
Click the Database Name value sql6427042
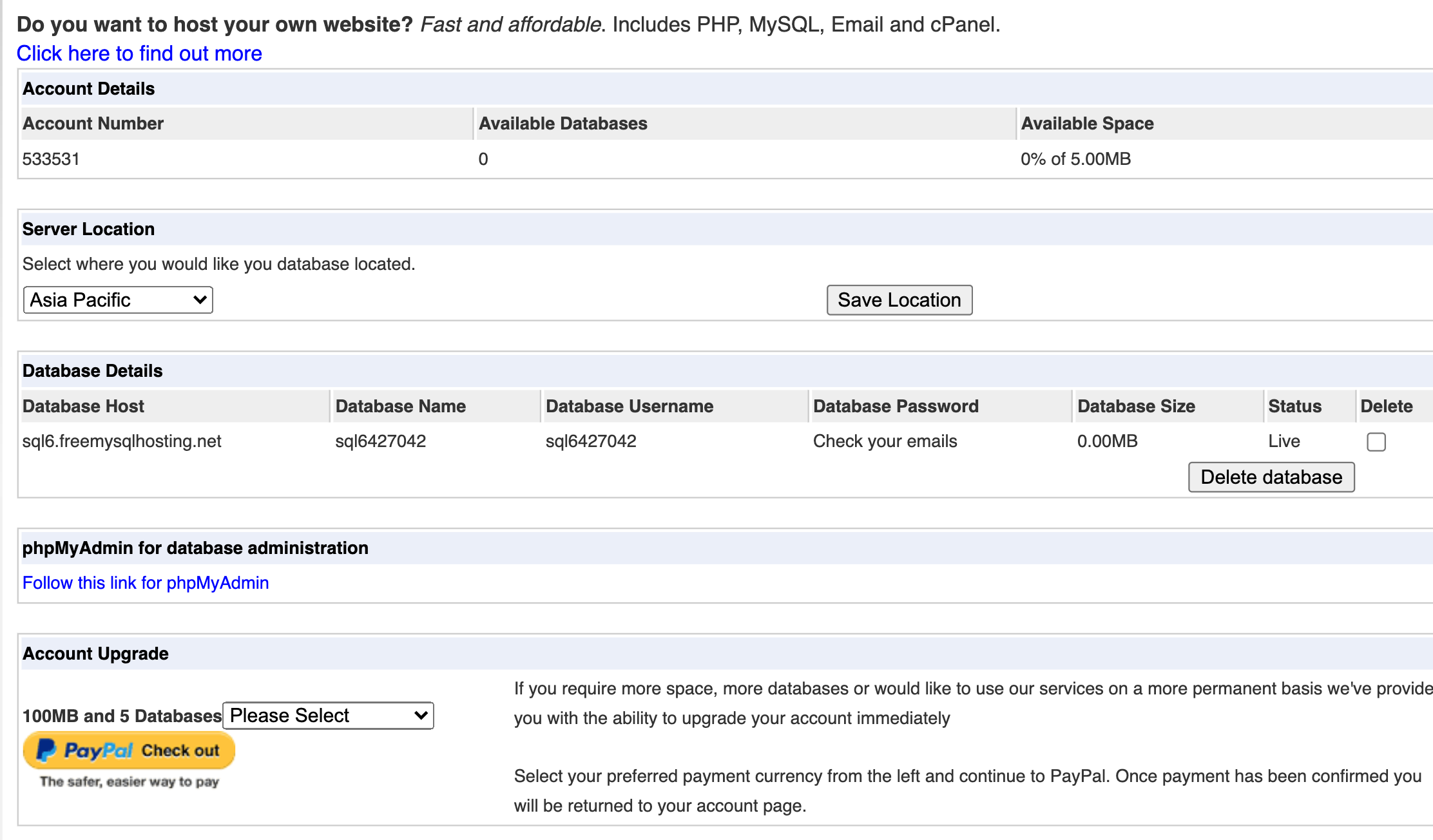[380, 441]
